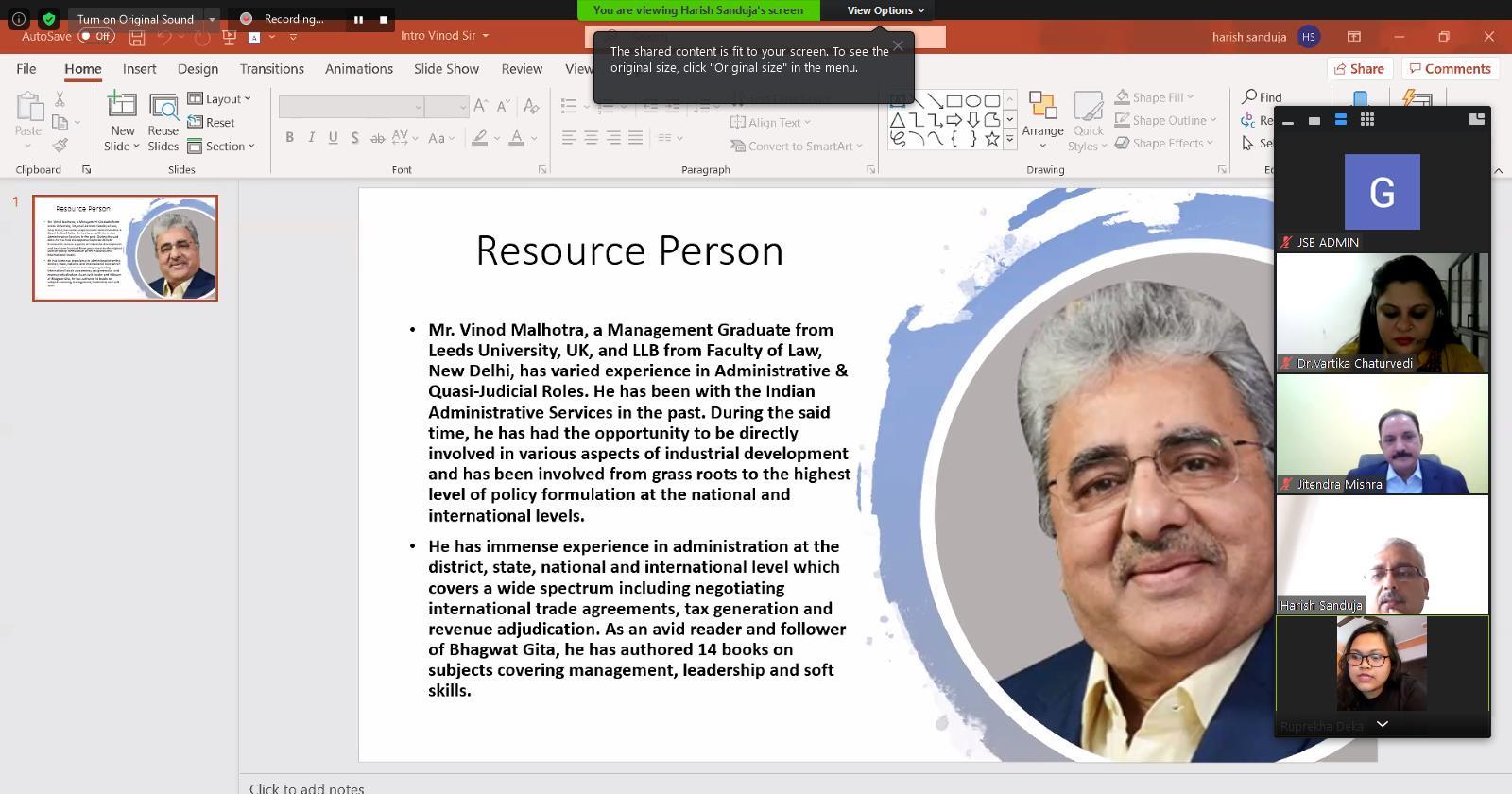Pause the Zoom recording
The height and width of the screenshot is (794, 1512).
pyautogui.click(x=358, y=19)
